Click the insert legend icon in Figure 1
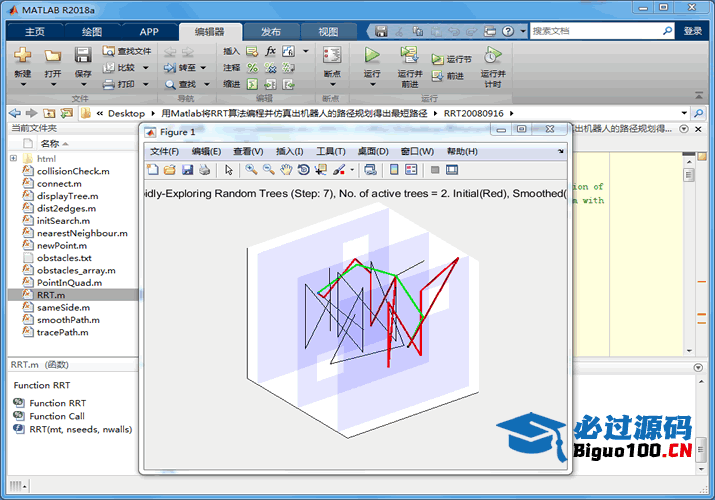The image size is (715, 500). (411, 170)
